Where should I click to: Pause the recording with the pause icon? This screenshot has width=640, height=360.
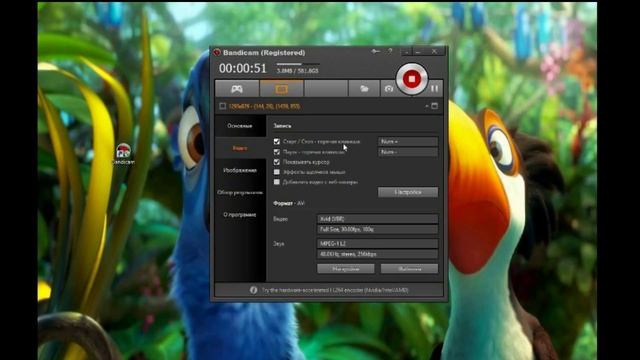435,89
